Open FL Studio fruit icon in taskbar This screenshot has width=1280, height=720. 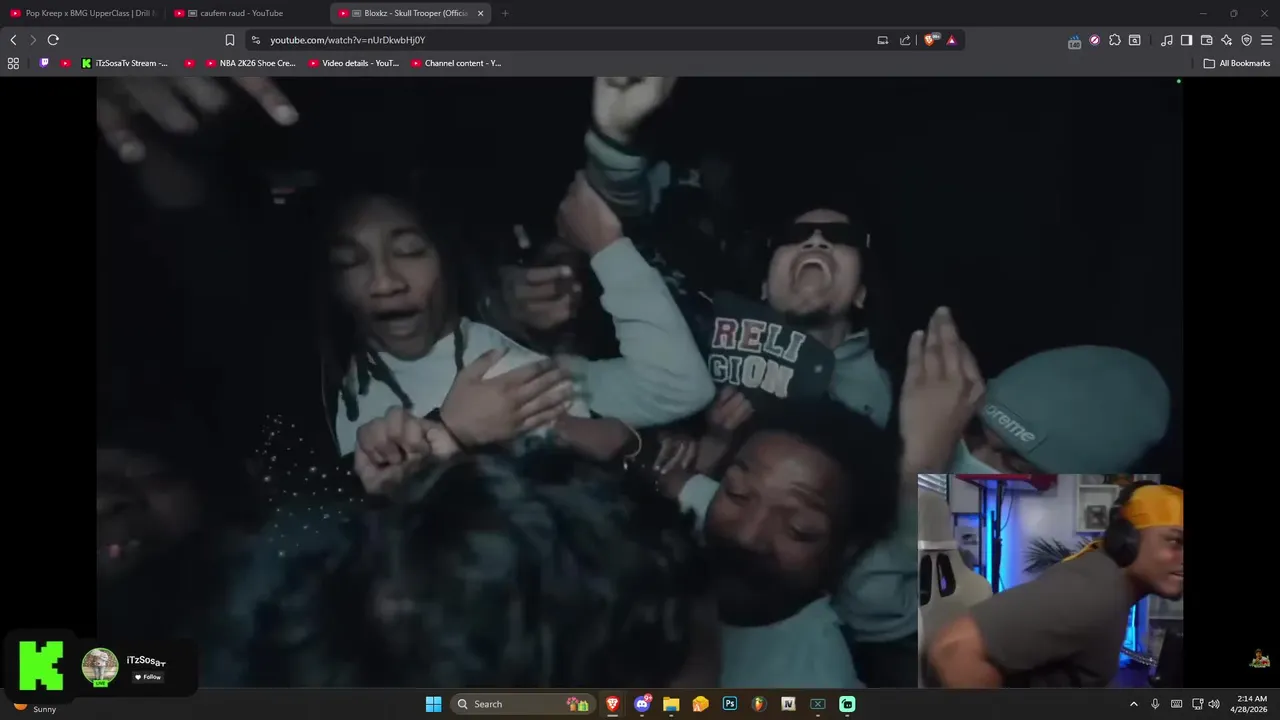(759, 704)
